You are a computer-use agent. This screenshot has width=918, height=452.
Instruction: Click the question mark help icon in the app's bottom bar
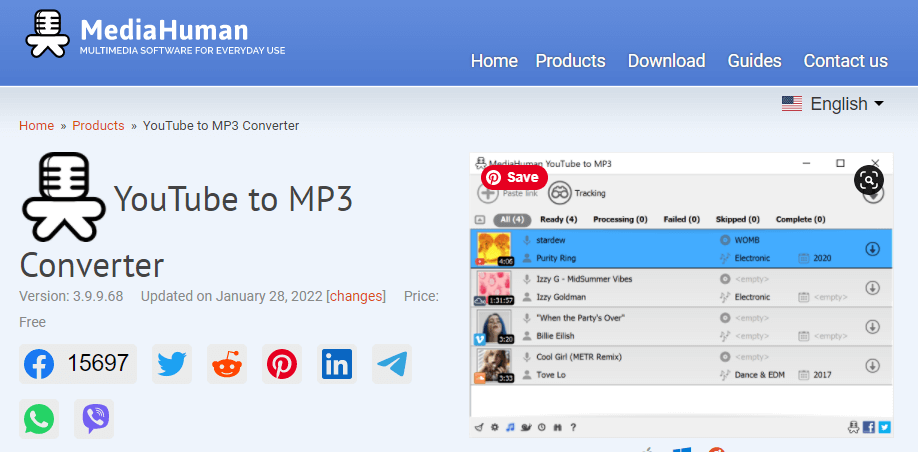point(573,427)
